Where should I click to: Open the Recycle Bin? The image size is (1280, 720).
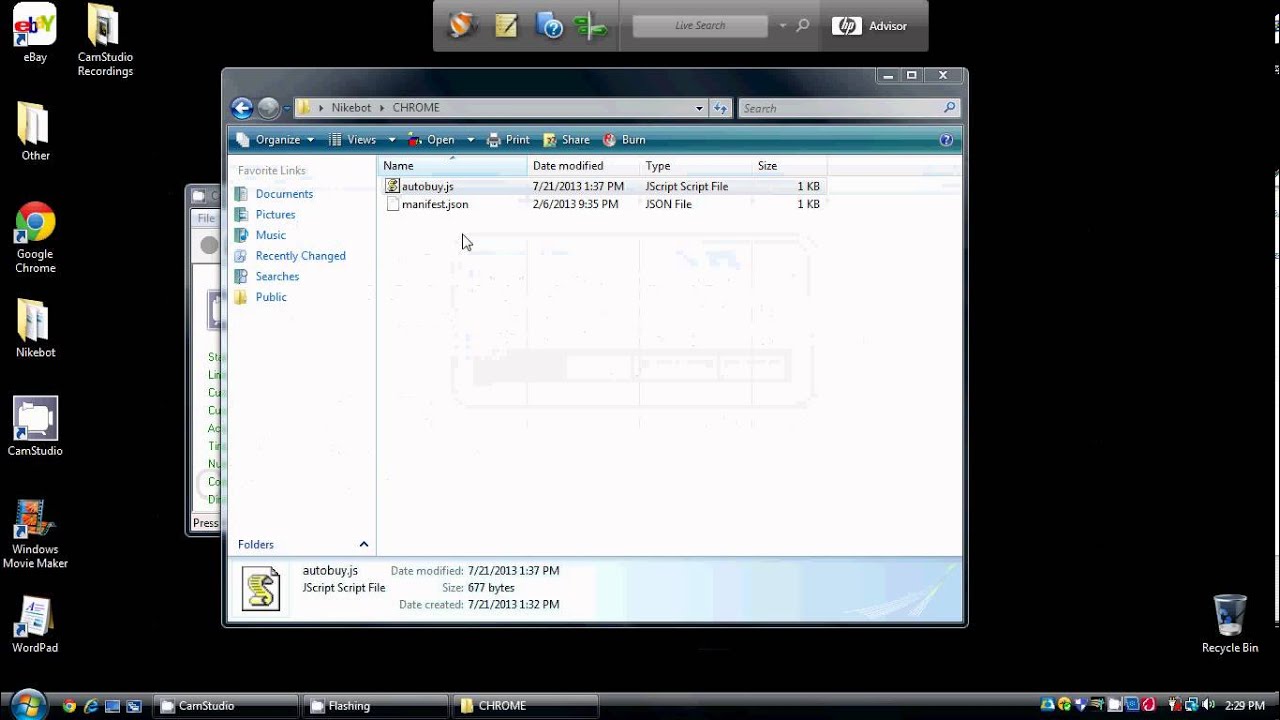tap(1229, 624)
